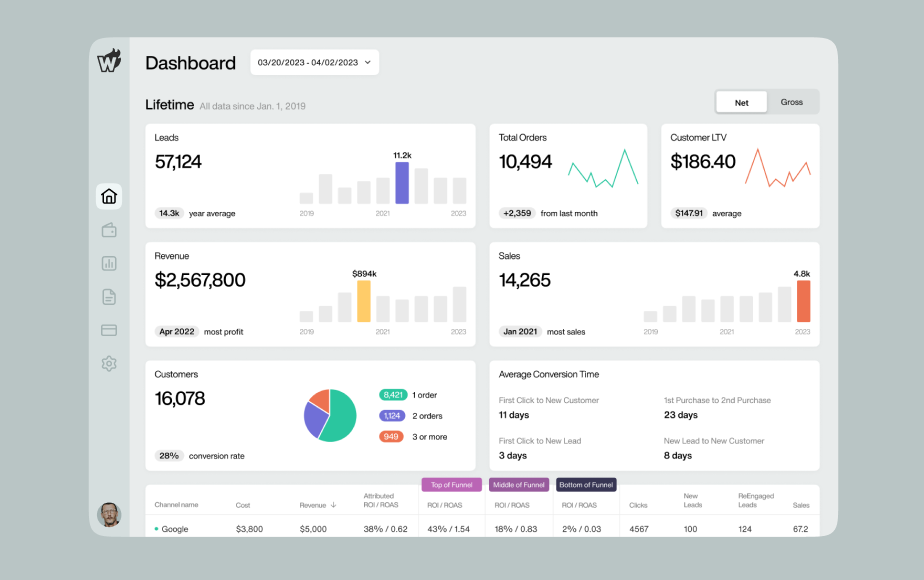Select the Middle of Funnel tag
Viewport: 924px width, 580px height.
[519, 485]
